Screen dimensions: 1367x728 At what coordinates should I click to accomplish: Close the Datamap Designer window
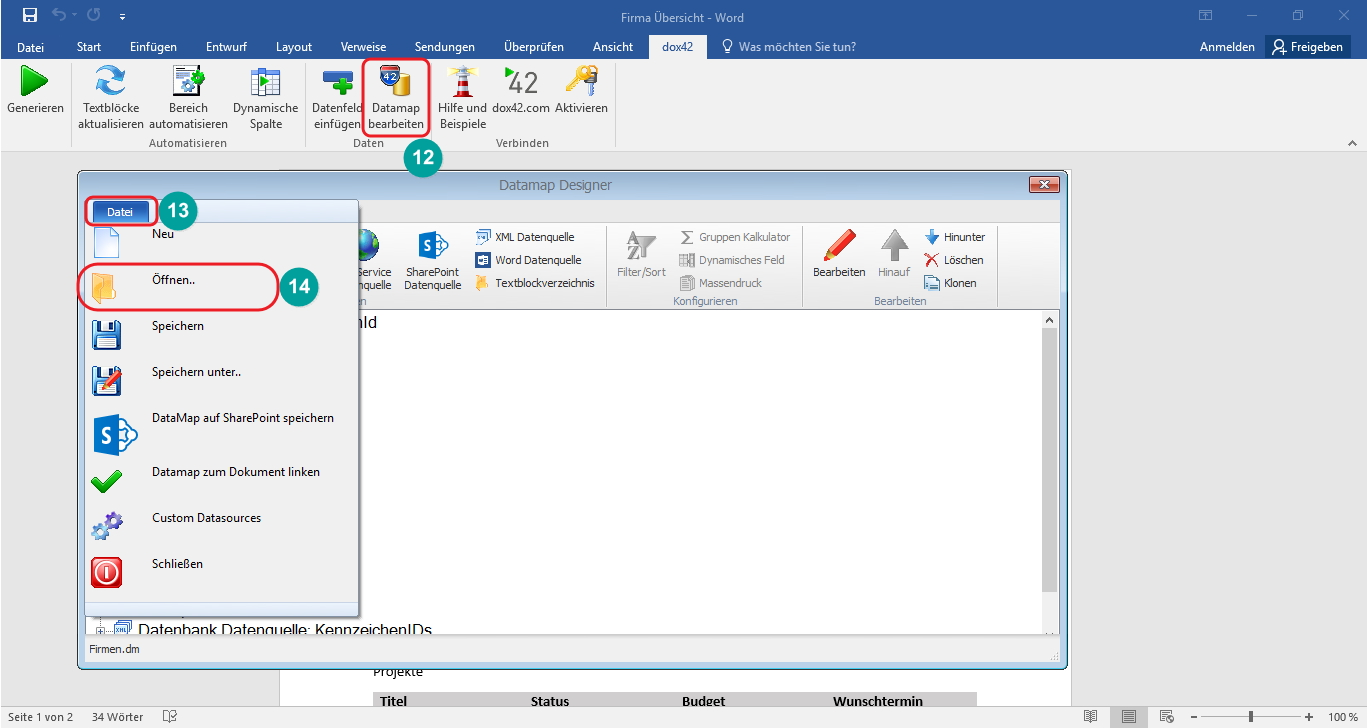click(1043, 185)
